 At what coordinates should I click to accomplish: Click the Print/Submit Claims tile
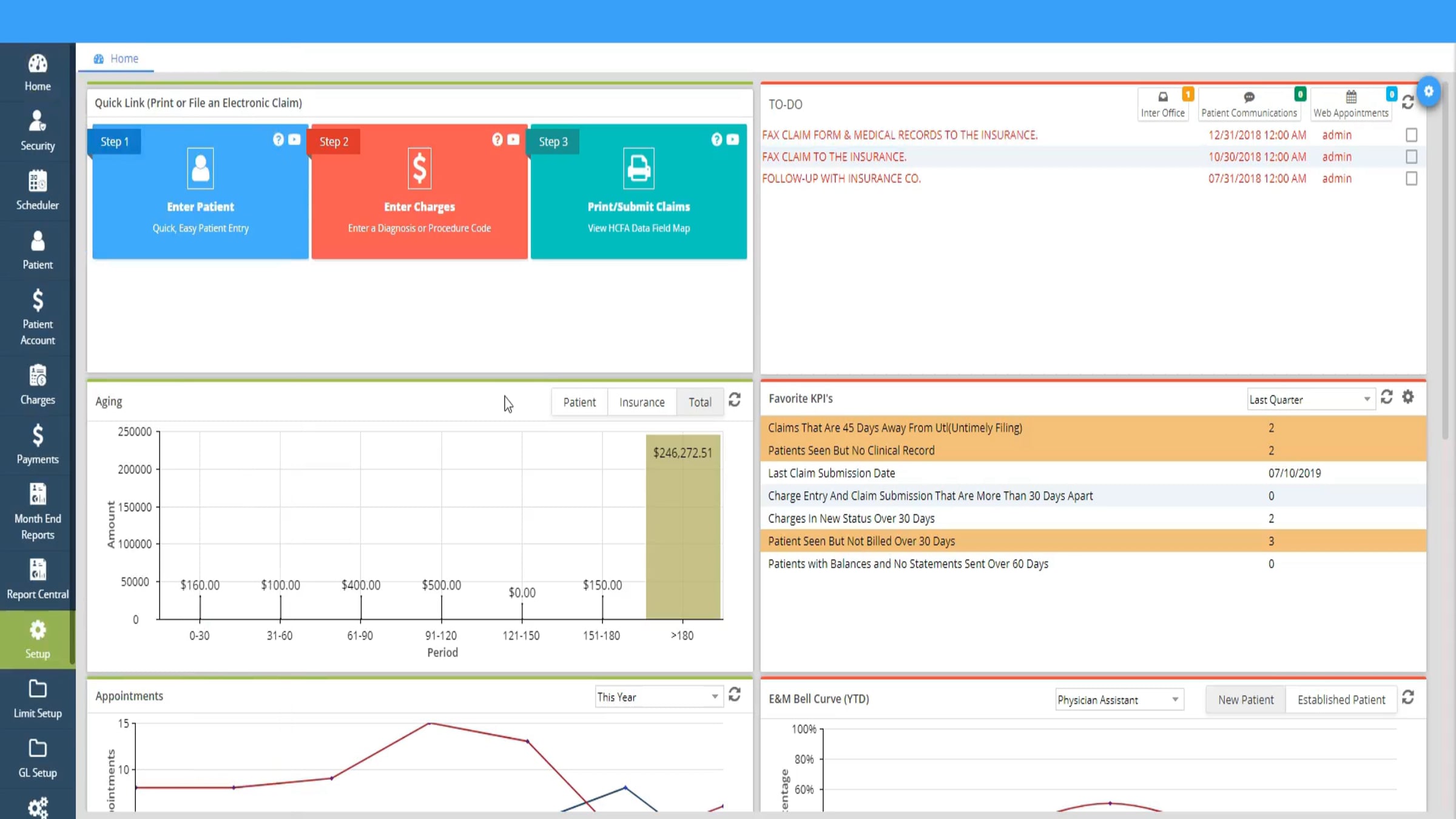coord(639,192)
